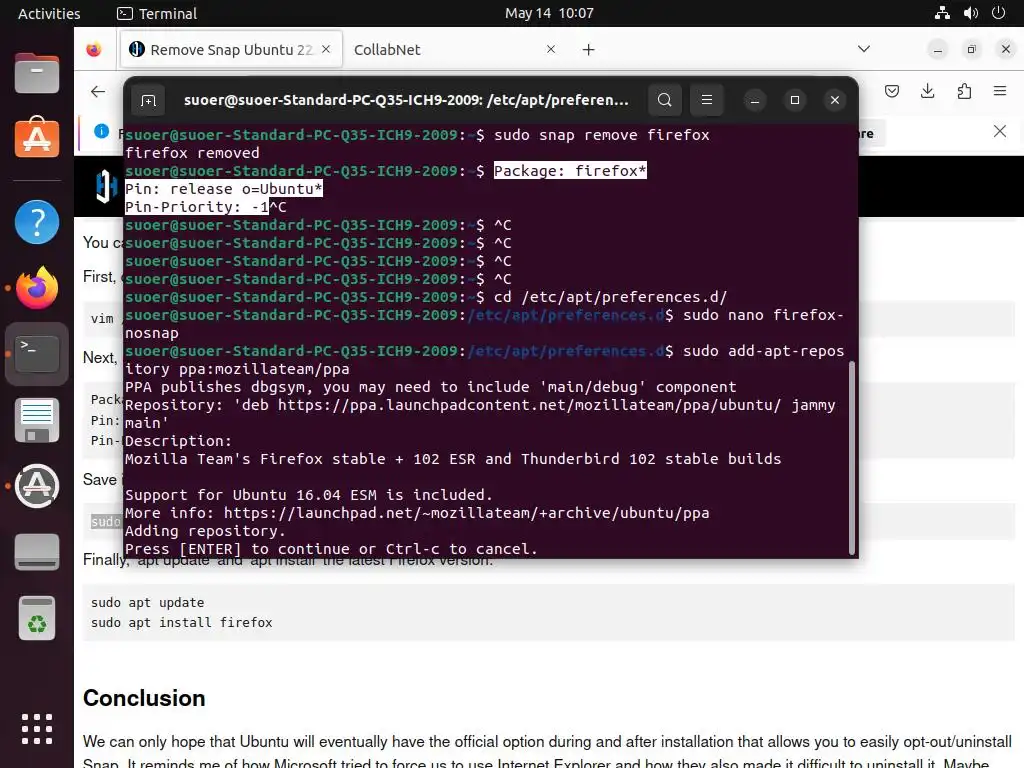Click the 'Description:' terminal line
The width and height of the screenshot is (1024, 768).
[178, 441]
